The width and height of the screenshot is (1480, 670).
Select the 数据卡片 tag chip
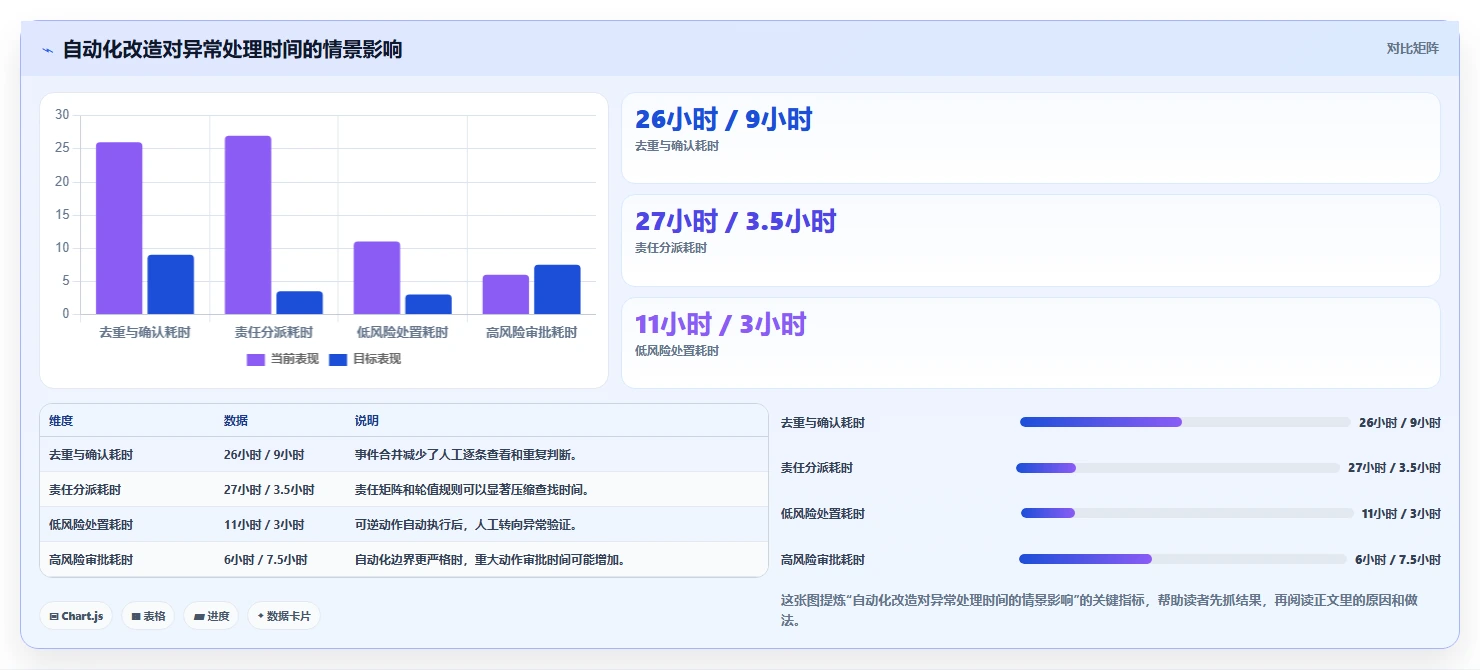284,616
